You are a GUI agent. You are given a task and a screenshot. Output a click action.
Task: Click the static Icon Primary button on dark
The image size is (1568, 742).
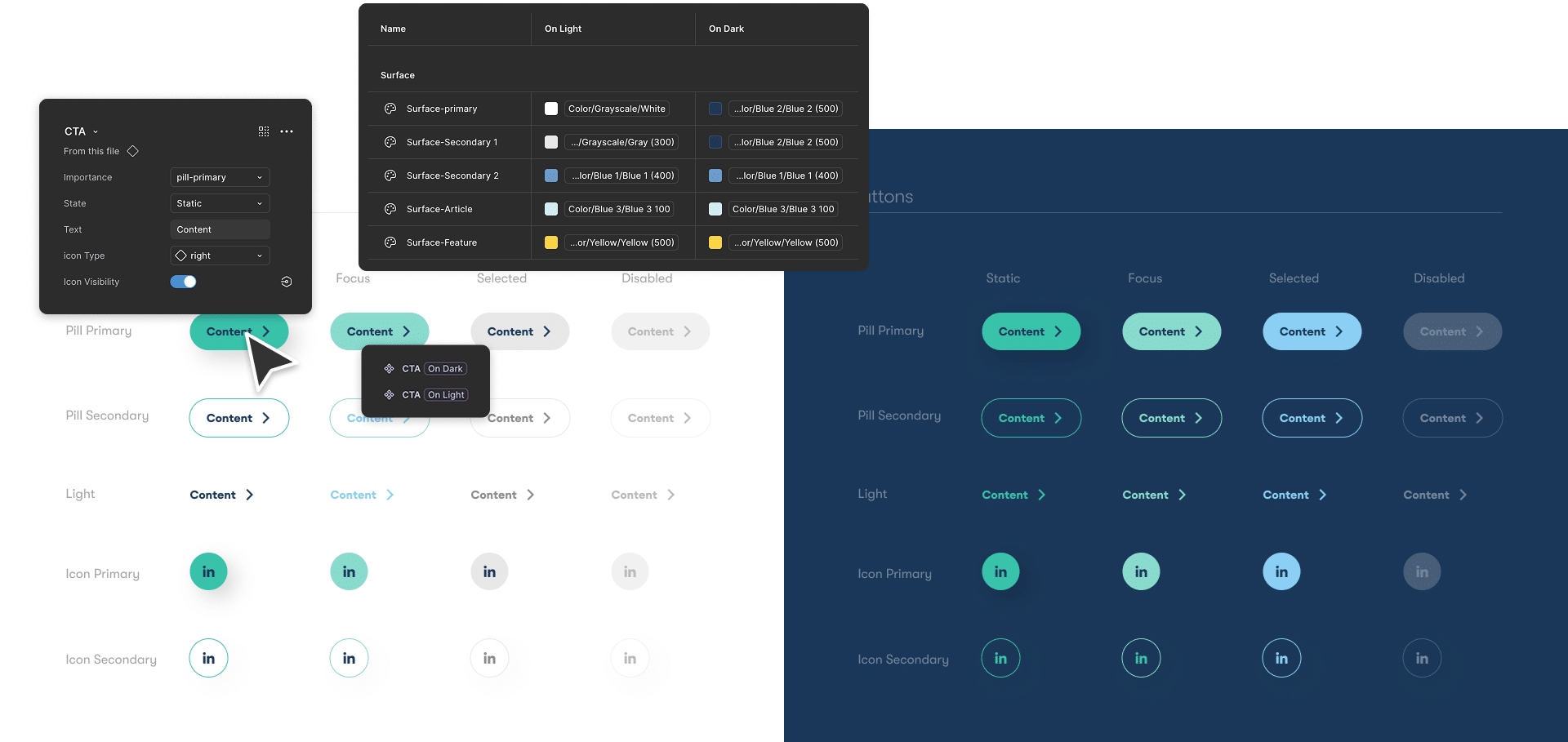tap(1000, 571)
